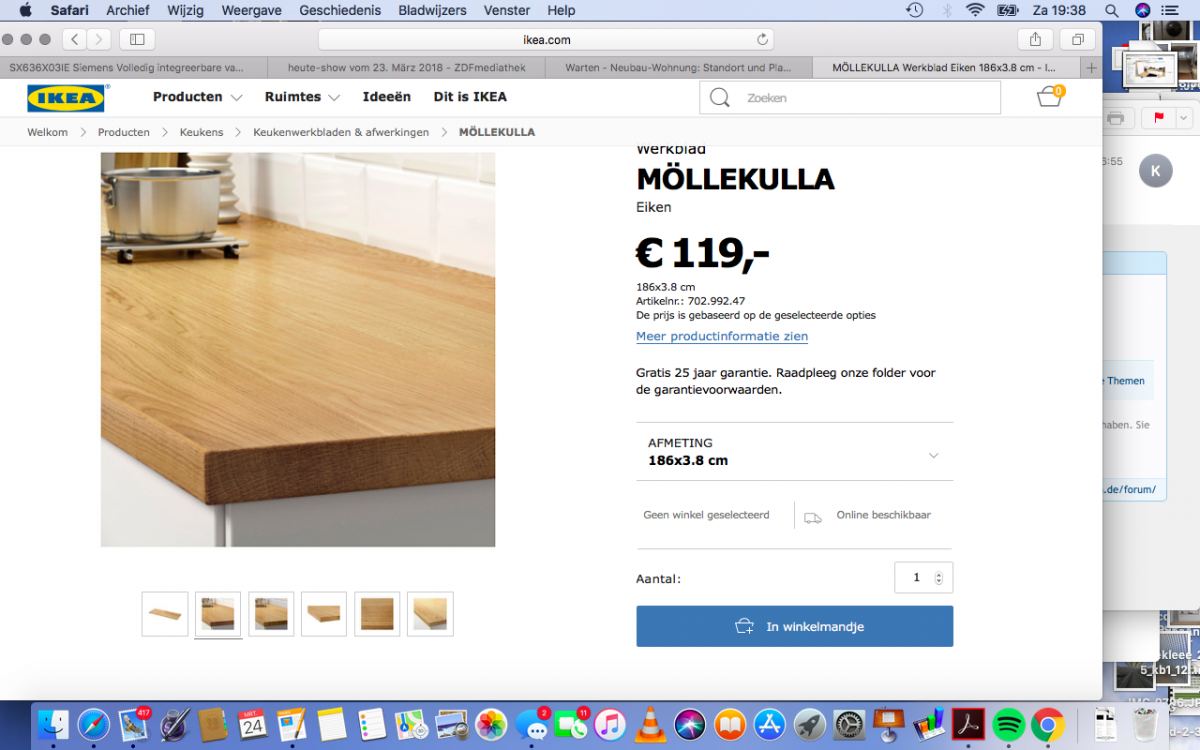Click the In winkelmandje button
Viewport: 1200px width, 750px height.
(794, 626)
